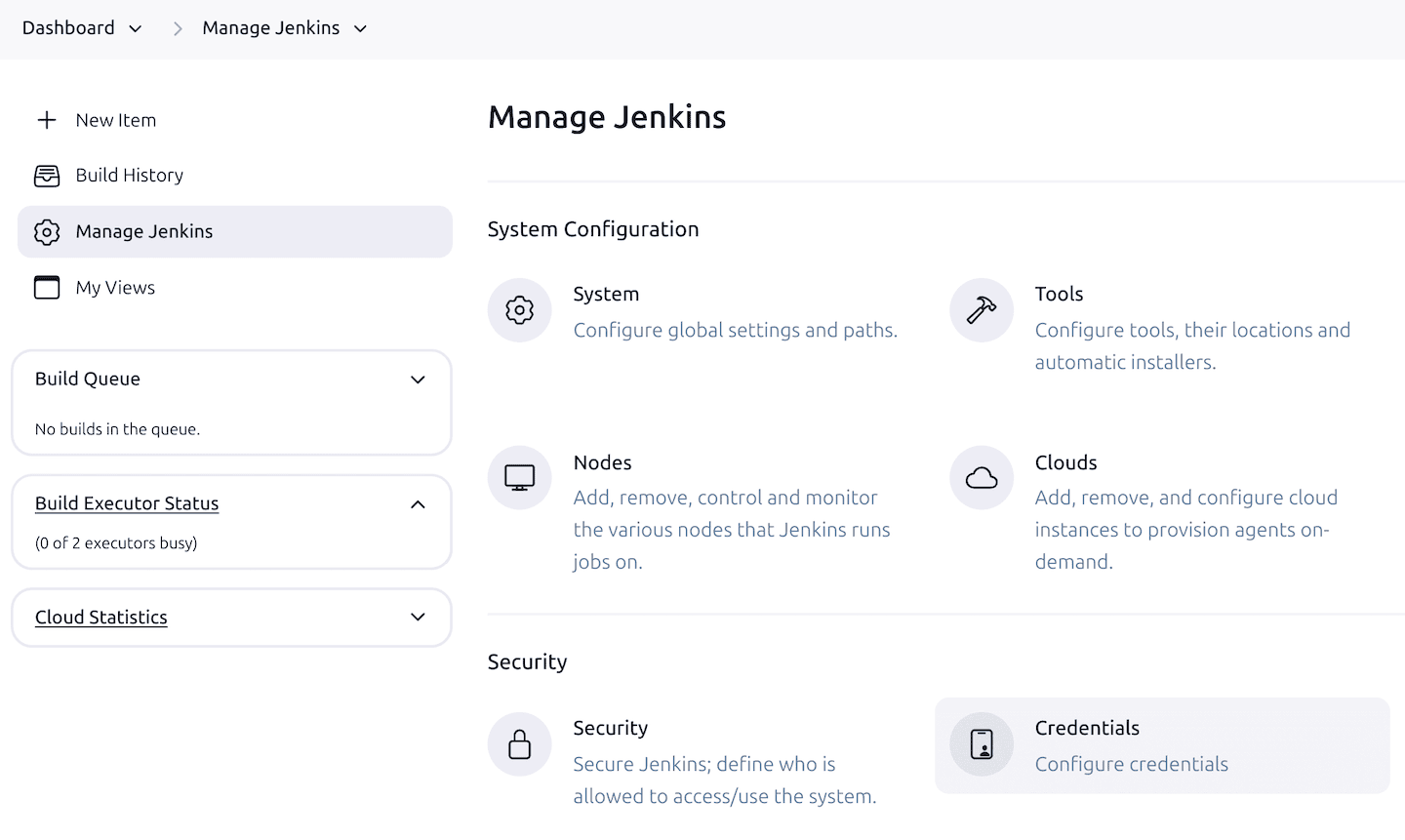The width and height of the screenshot is (1405, 840).
Task: Click the Tools hammer icon
Action: [x=981, y=310]
